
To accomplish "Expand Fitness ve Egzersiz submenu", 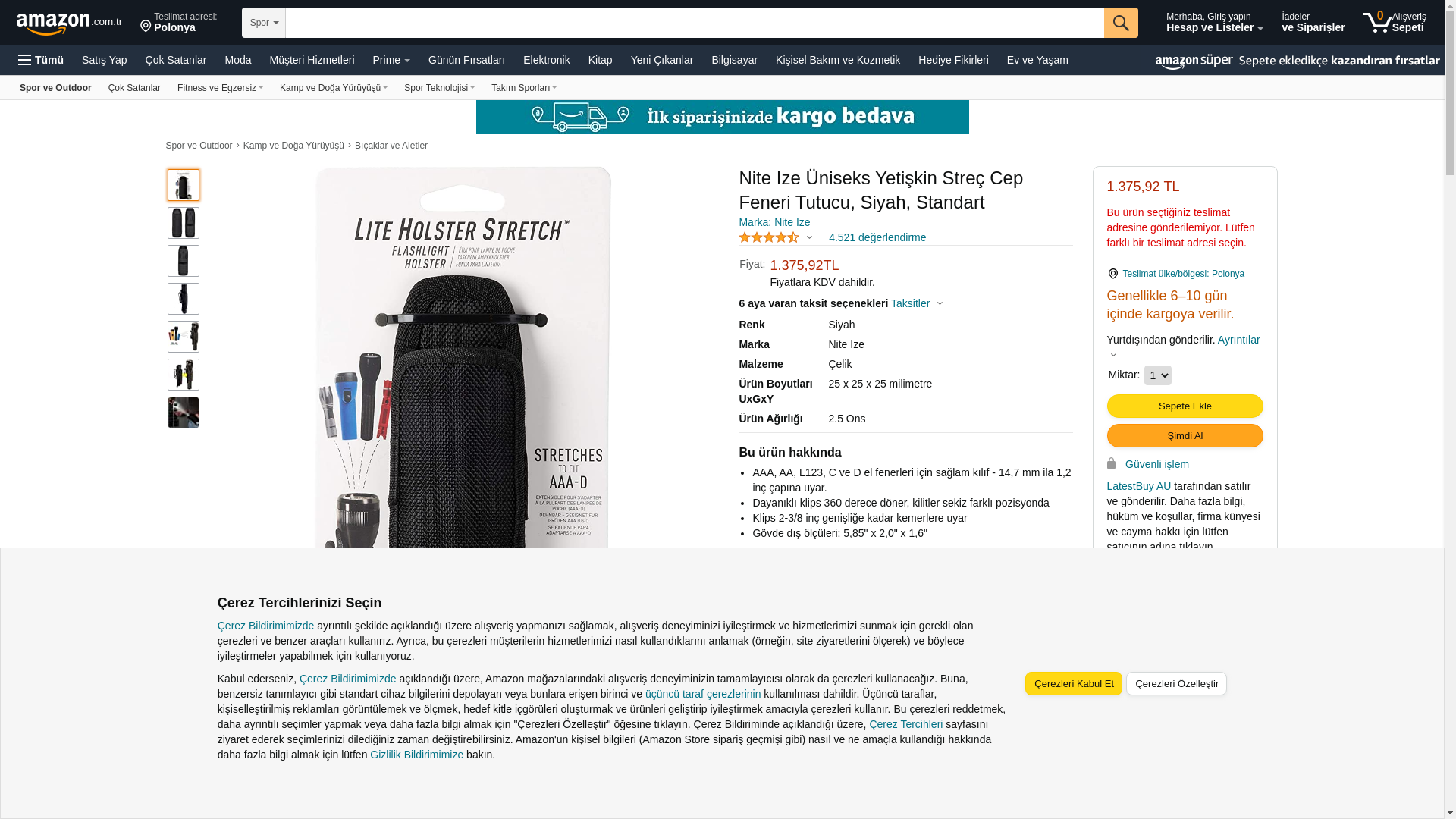I will tap(220, 88).
